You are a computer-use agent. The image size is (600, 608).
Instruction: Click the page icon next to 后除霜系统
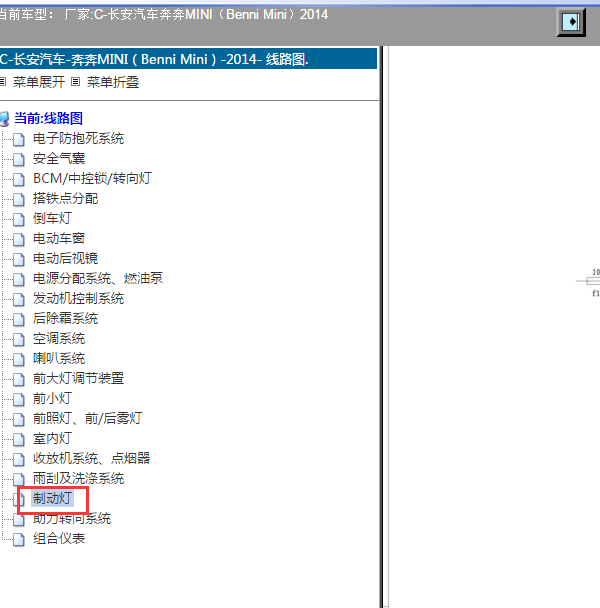pos(18,319)
